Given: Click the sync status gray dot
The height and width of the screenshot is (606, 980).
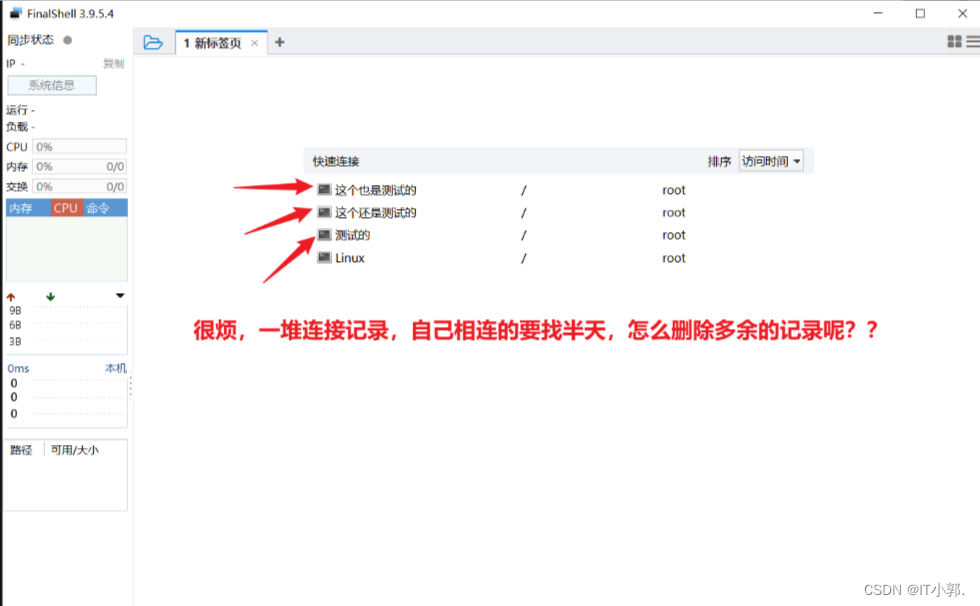Looking at the screenshot, I should point(67,40).
